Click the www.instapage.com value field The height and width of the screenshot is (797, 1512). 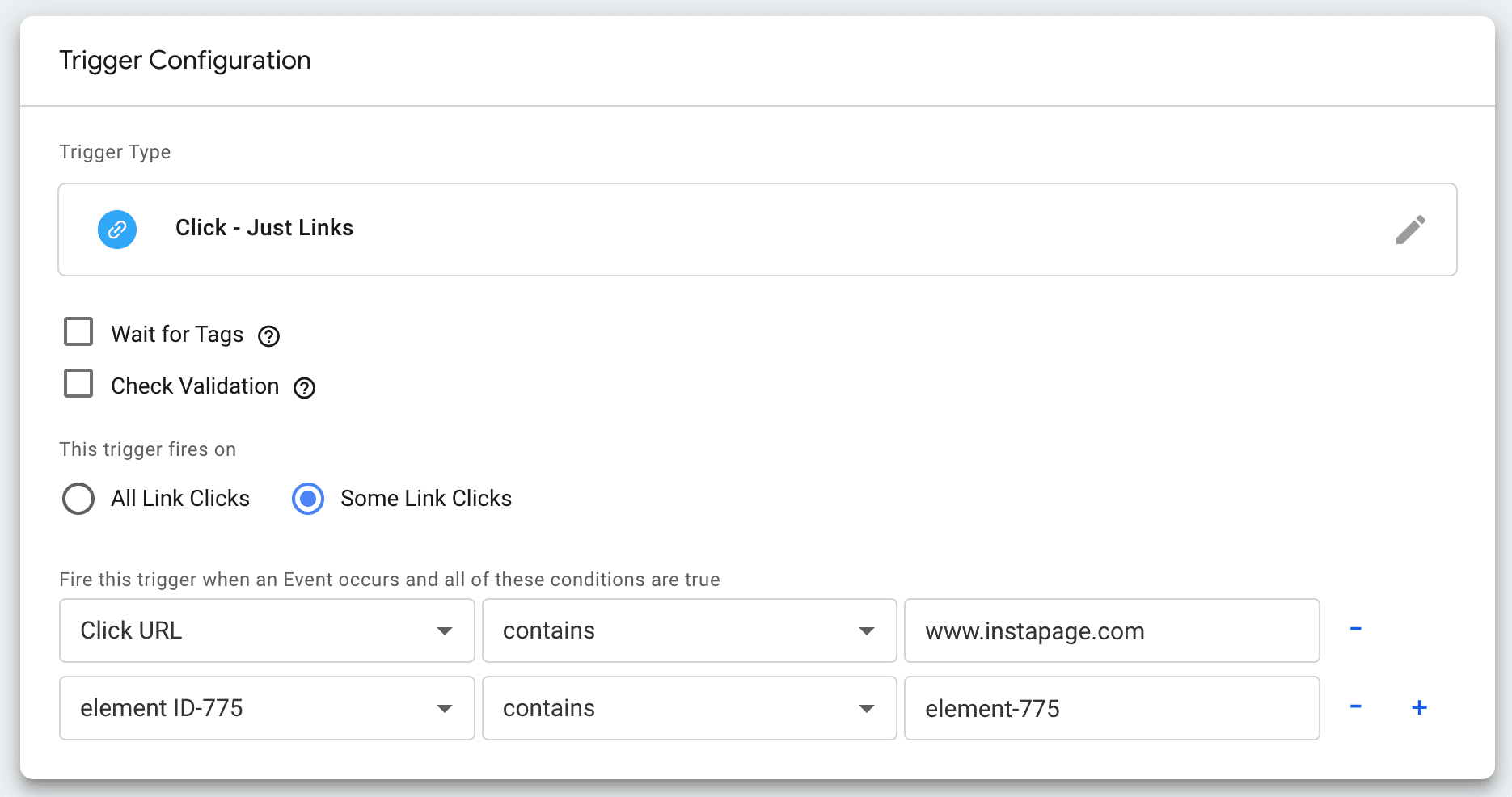coord(1111,630)
